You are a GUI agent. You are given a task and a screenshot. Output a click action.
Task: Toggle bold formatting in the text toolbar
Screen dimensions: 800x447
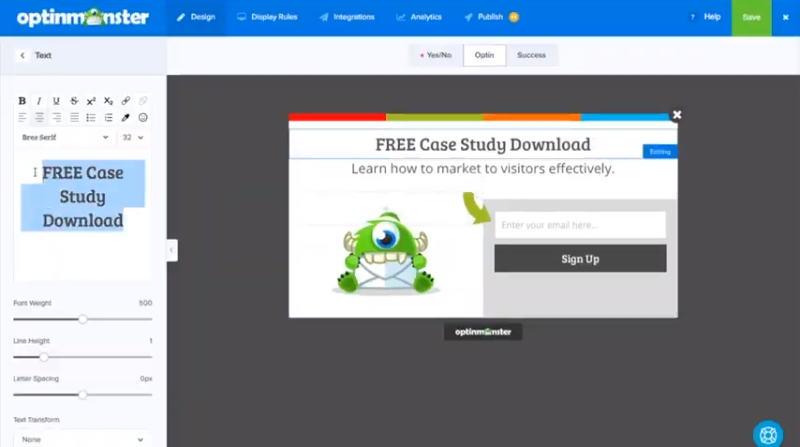click(22, 101)
